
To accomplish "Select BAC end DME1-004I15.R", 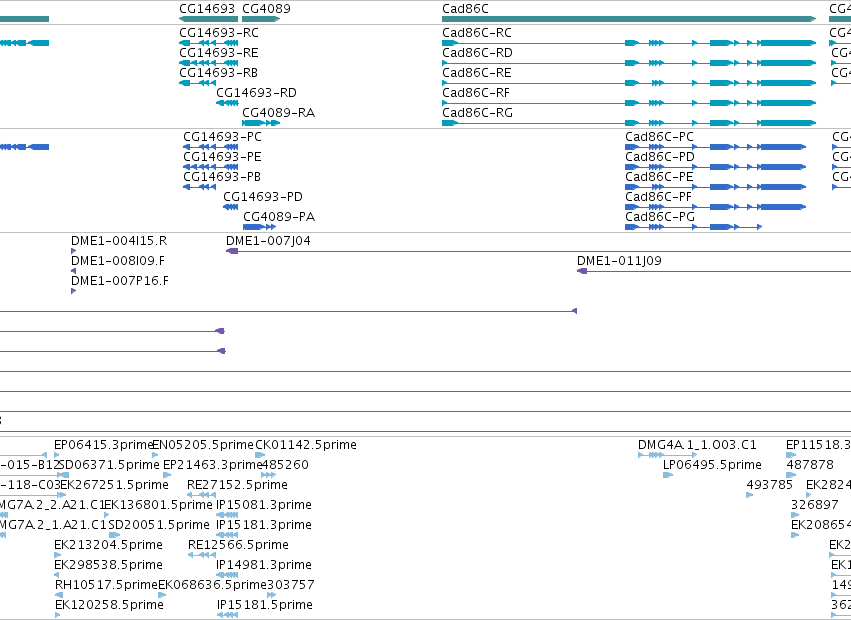I will [119, 241].
